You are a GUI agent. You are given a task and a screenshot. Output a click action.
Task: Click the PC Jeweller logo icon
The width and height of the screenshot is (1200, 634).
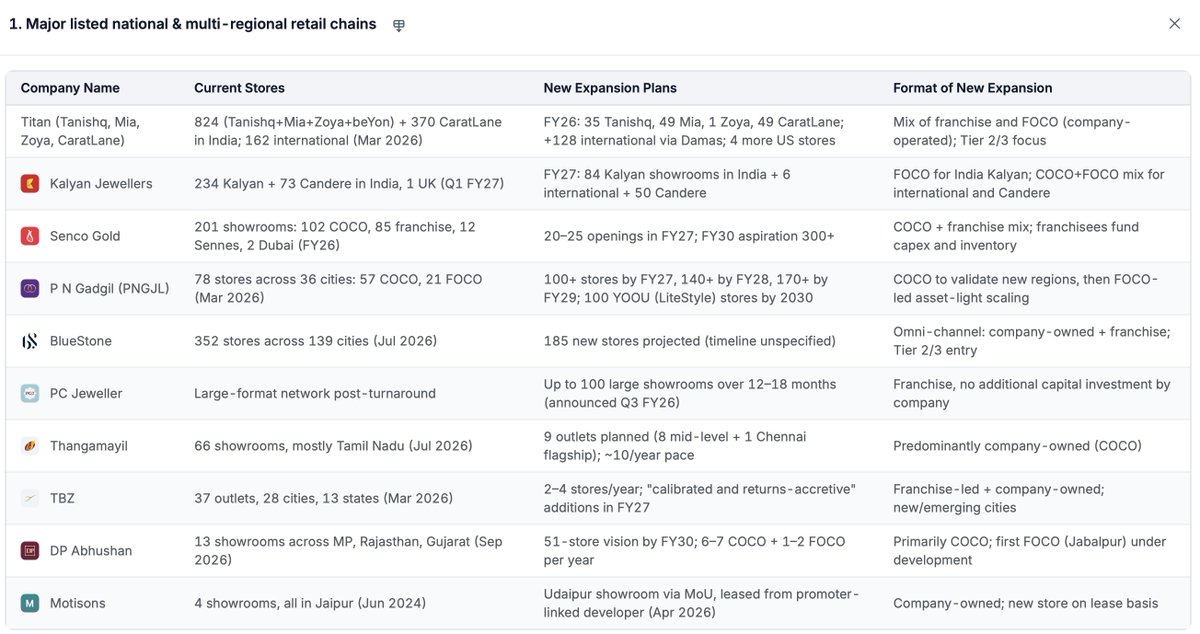pyautogui.click(x=30, y=394)
